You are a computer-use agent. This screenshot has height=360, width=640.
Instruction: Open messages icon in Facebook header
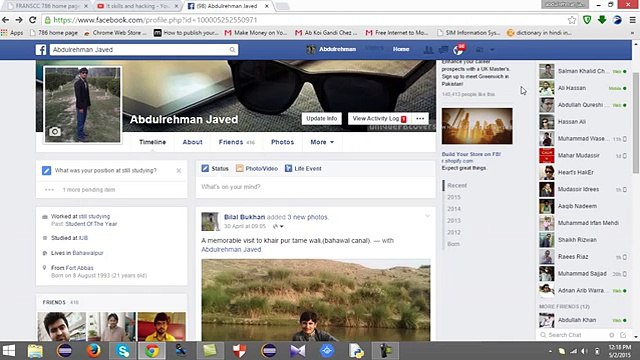pos(443,50)
